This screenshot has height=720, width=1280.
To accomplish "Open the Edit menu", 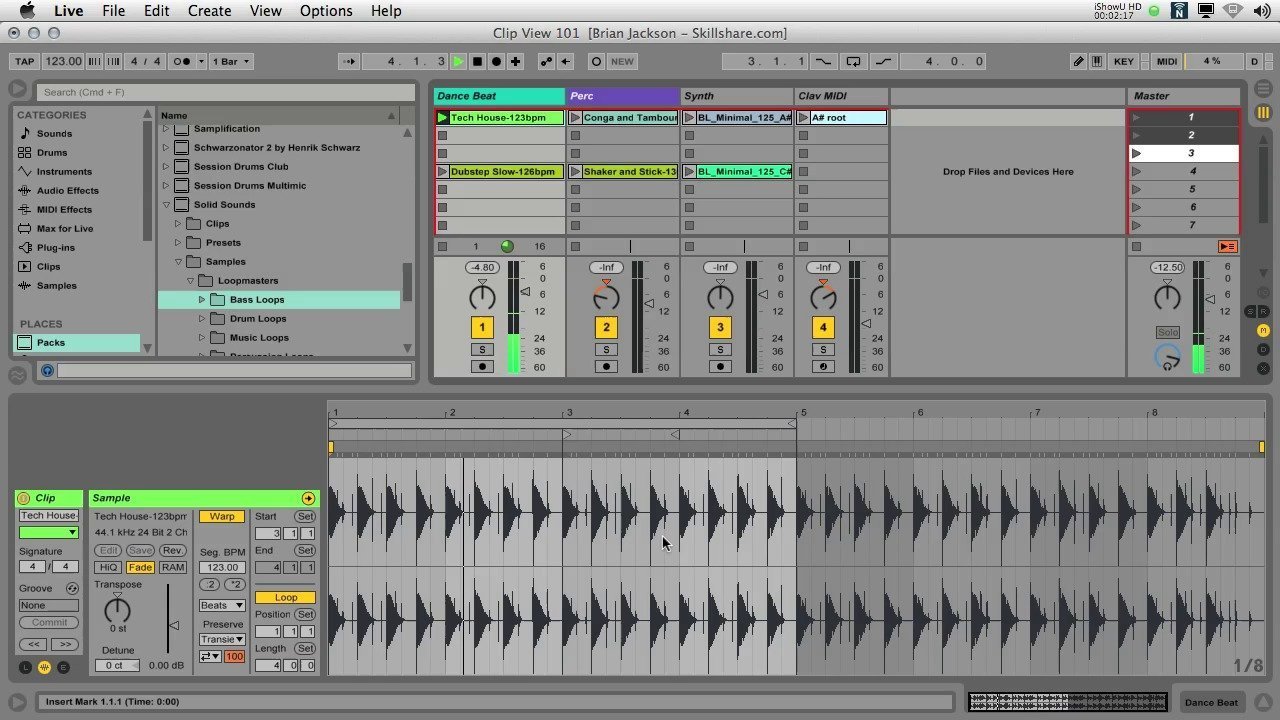I will point(156,11).
